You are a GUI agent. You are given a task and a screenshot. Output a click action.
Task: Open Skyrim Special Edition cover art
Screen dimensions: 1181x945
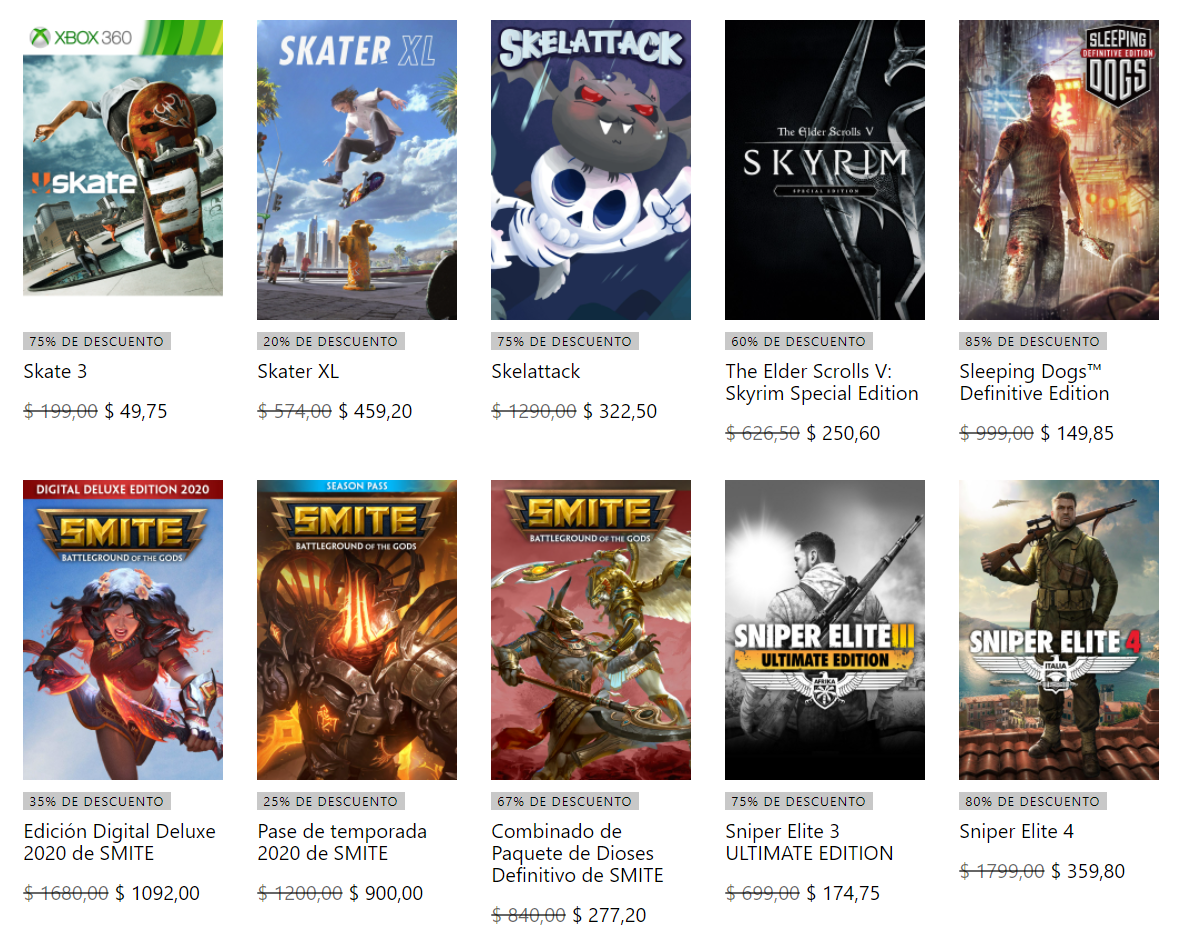pos(825,170)
